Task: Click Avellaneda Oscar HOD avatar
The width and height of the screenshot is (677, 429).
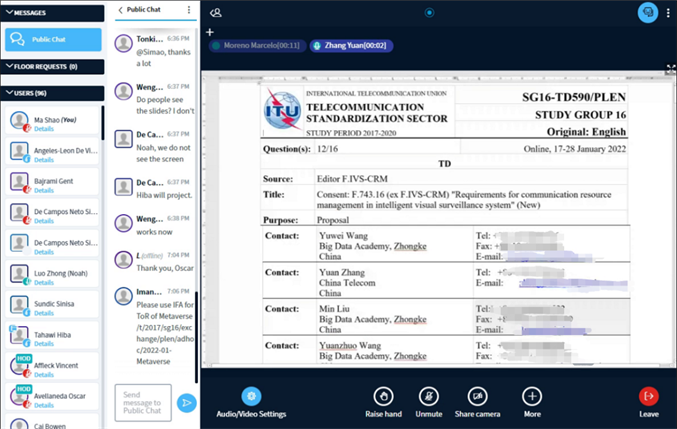Action: click(19, 396)
